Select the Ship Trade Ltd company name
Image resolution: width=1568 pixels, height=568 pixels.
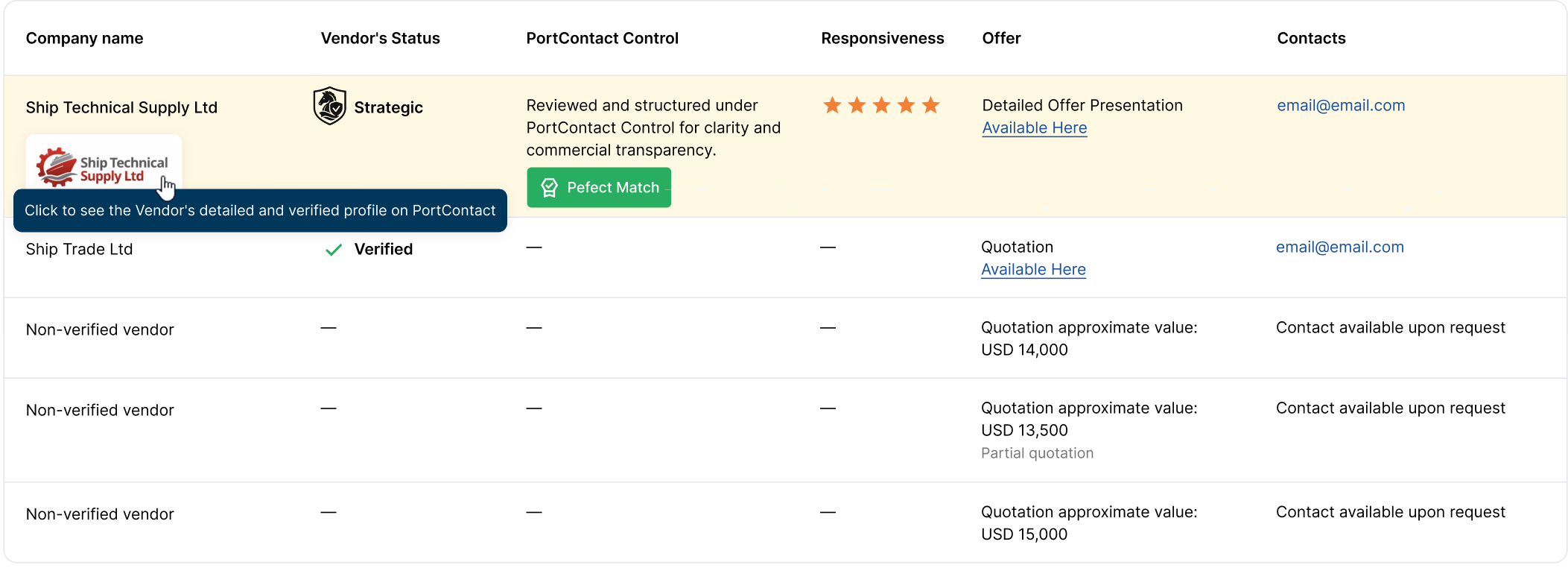[79, 250]
